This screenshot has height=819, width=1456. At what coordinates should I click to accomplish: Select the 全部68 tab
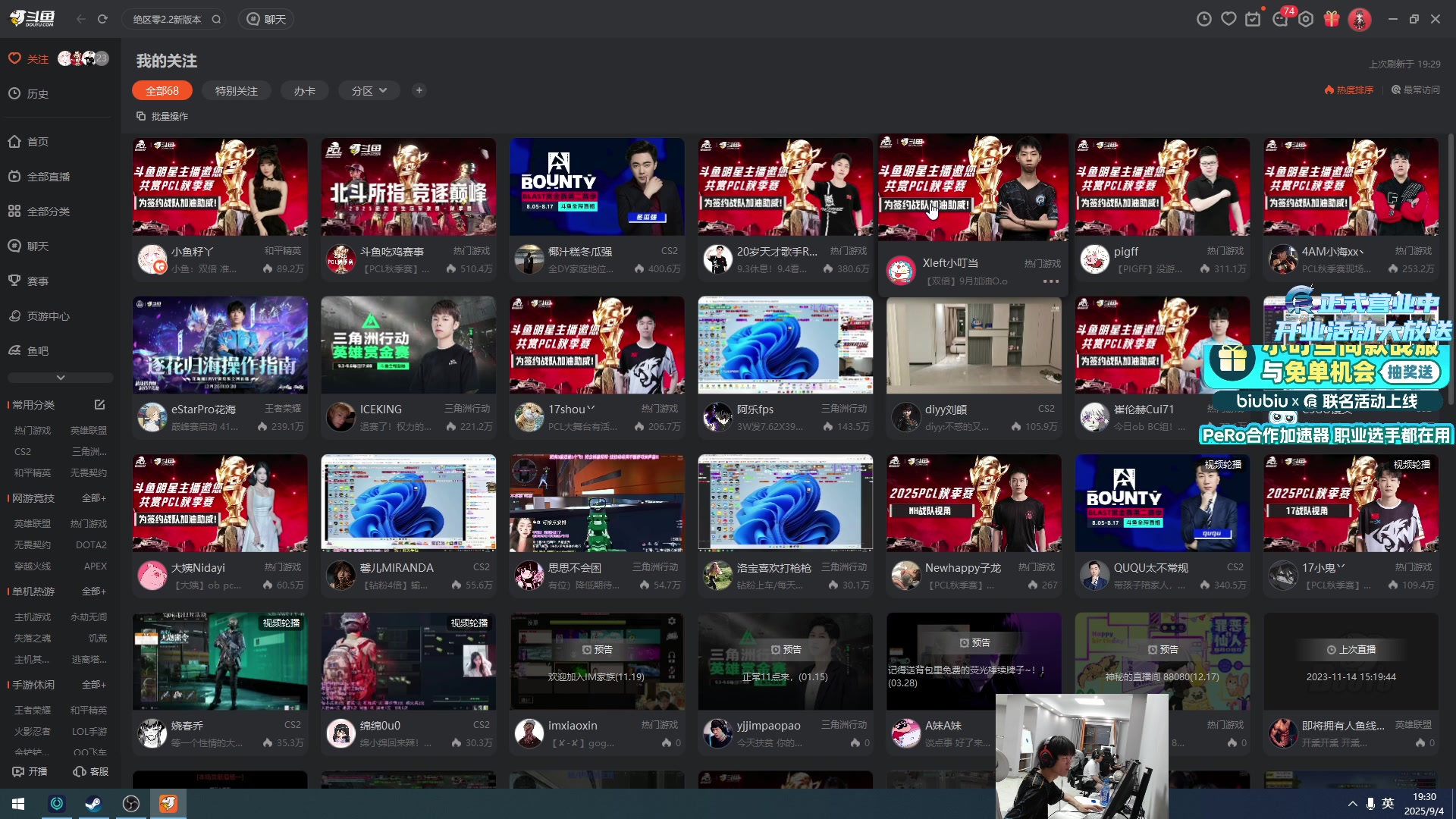click(162, 90)
